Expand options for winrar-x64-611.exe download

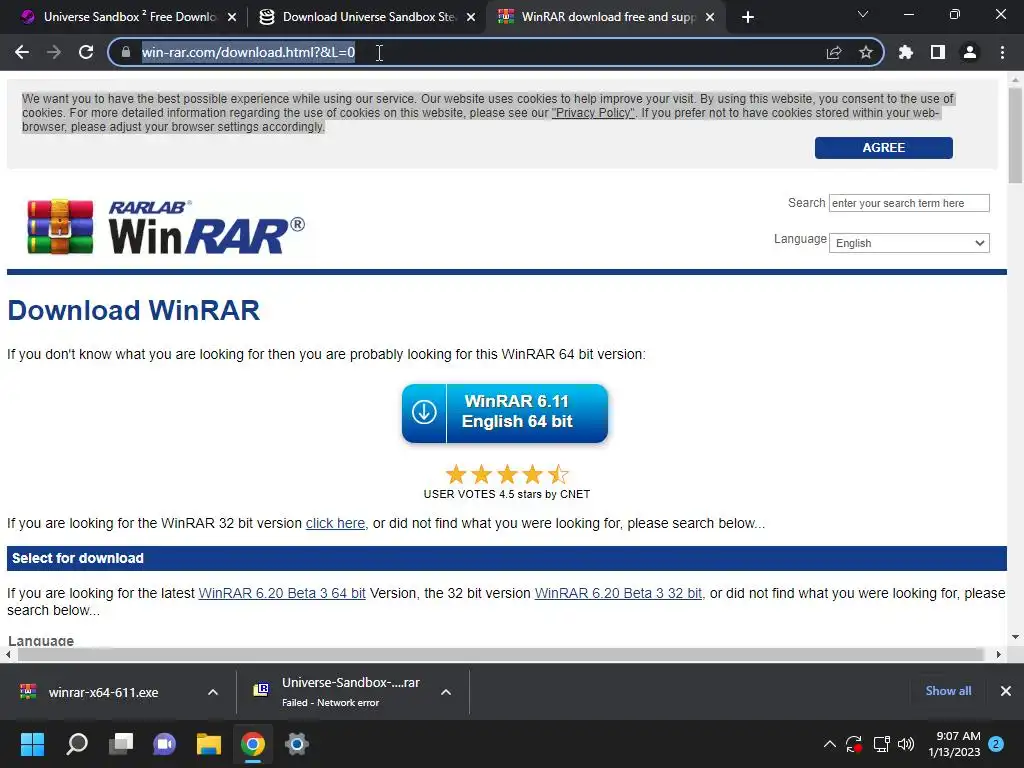coord(213,692)
